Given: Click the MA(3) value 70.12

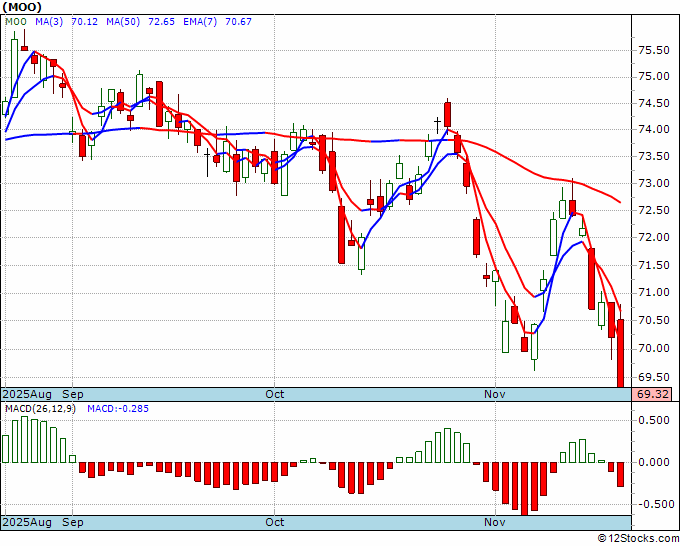Looking at the screenshot, I should point(85,22).
